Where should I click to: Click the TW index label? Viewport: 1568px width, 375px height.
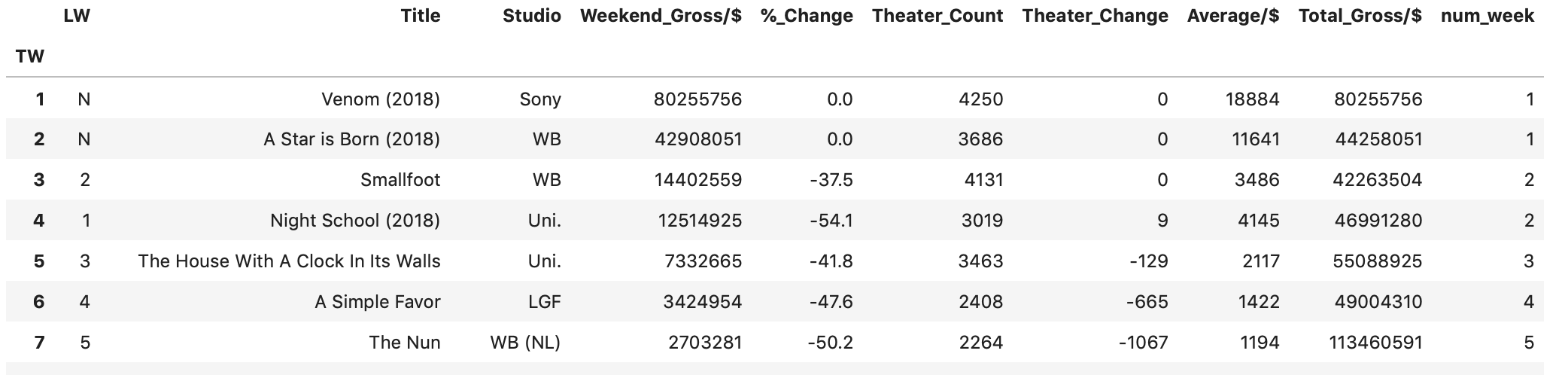(x=29, y=56)
